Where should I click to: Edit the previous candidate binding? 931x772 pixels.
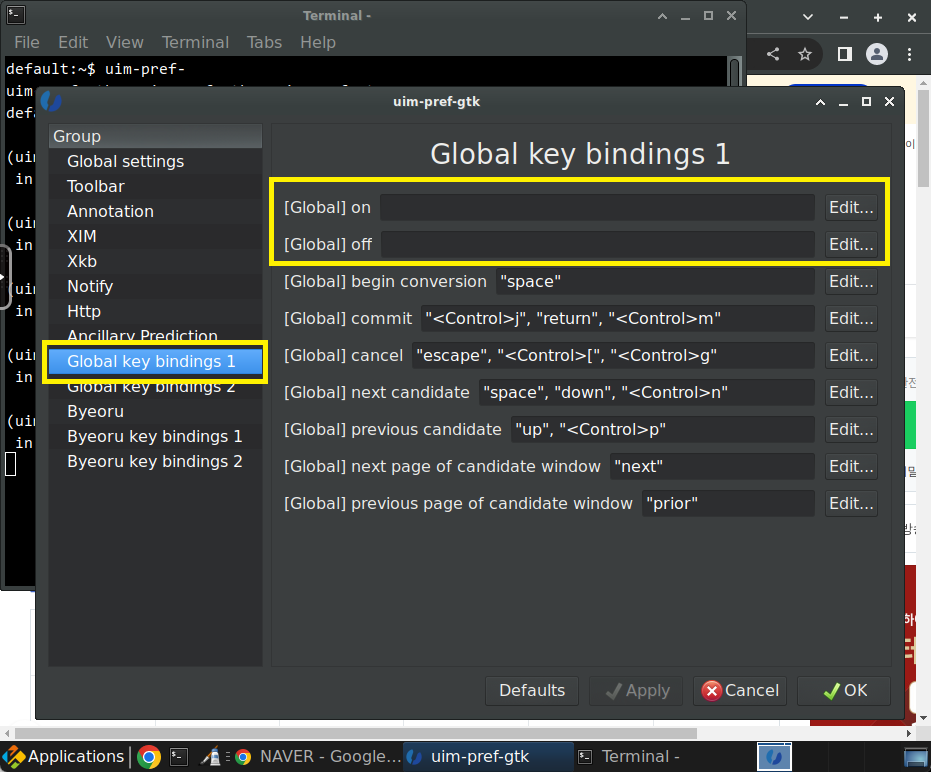coord(851,429)
